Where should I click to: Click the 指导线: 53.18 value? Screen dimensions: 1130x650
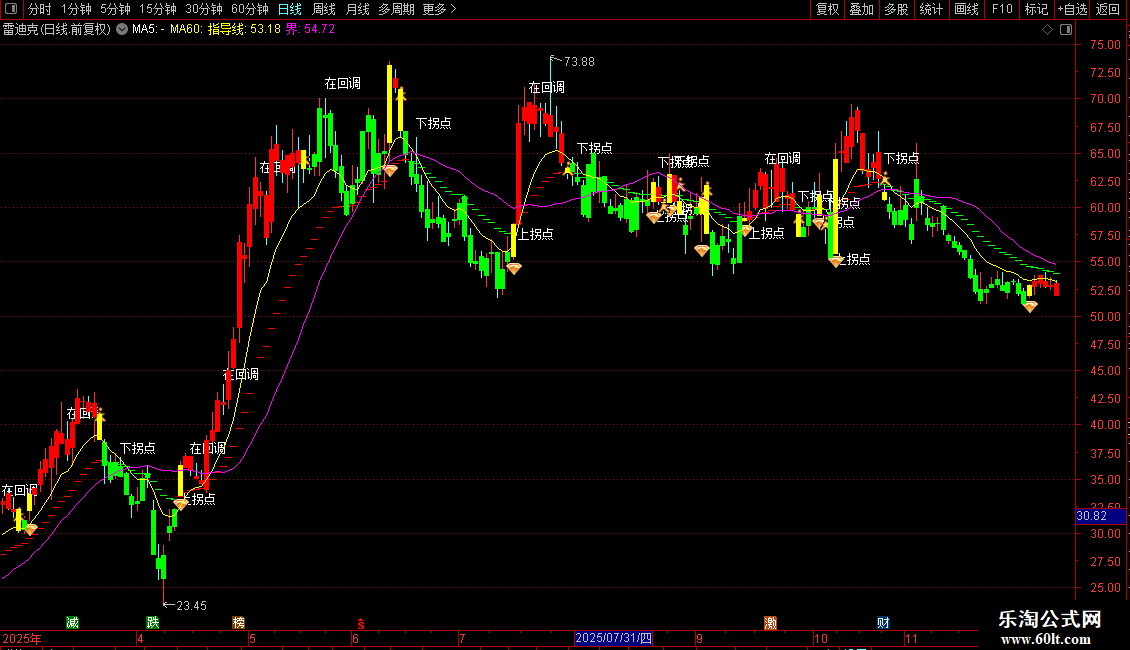244,29
